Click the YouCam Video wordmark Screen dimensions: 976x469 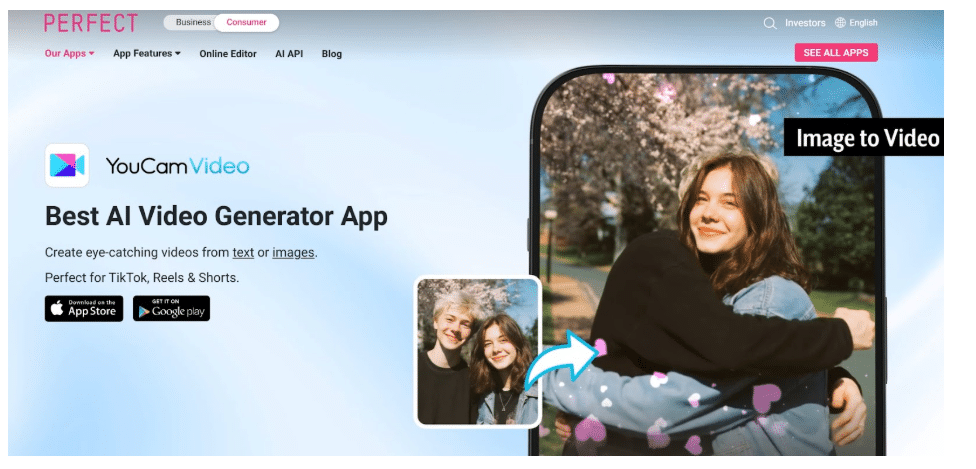click(x=177, y=166)
